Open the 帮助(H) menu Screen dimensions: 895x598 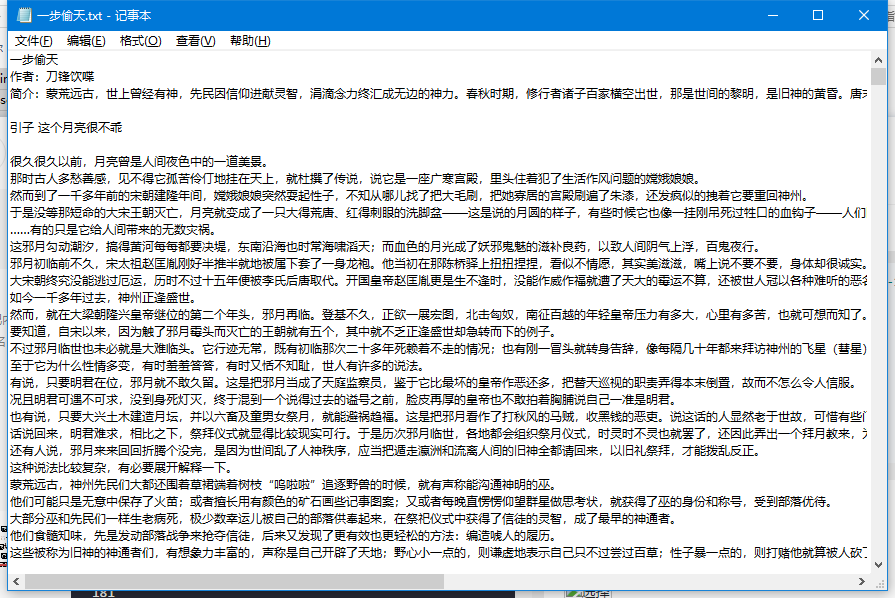coord(250,41)
